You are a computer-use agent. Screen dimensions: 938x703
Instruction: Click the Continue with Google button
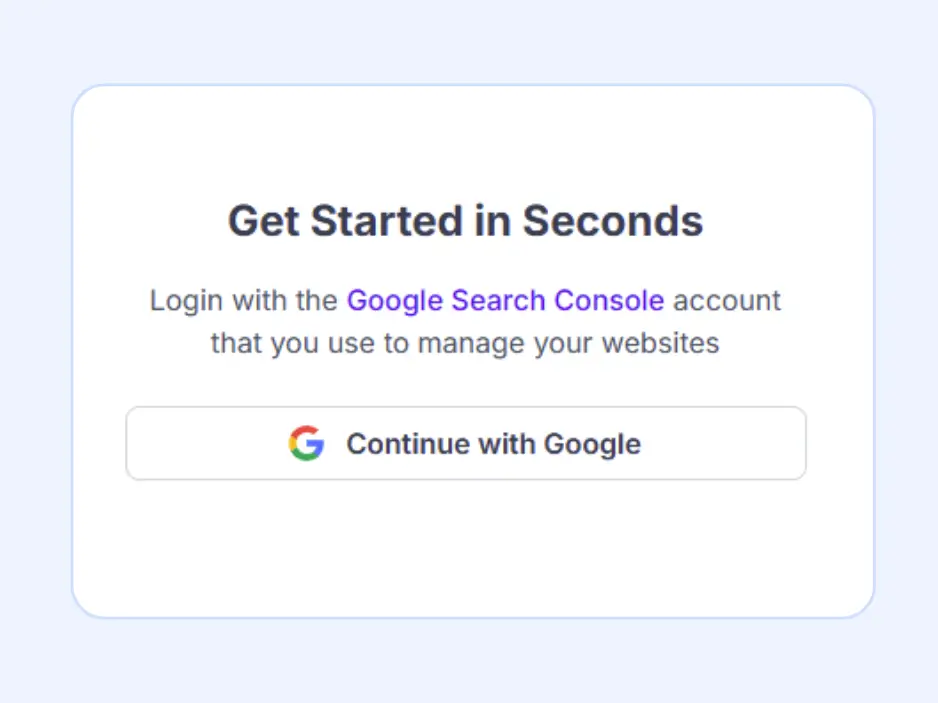466,443
